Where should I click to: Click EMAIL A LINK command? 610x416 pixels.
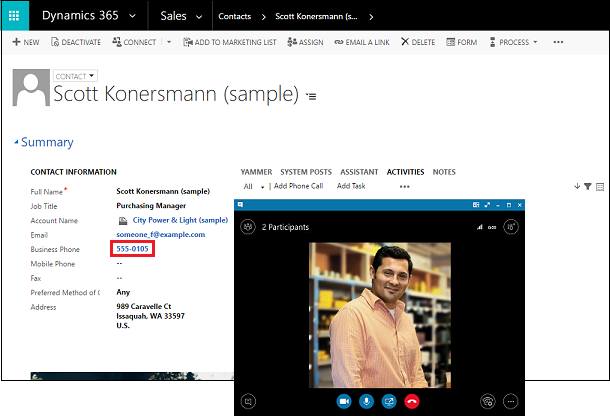(362, 42)
